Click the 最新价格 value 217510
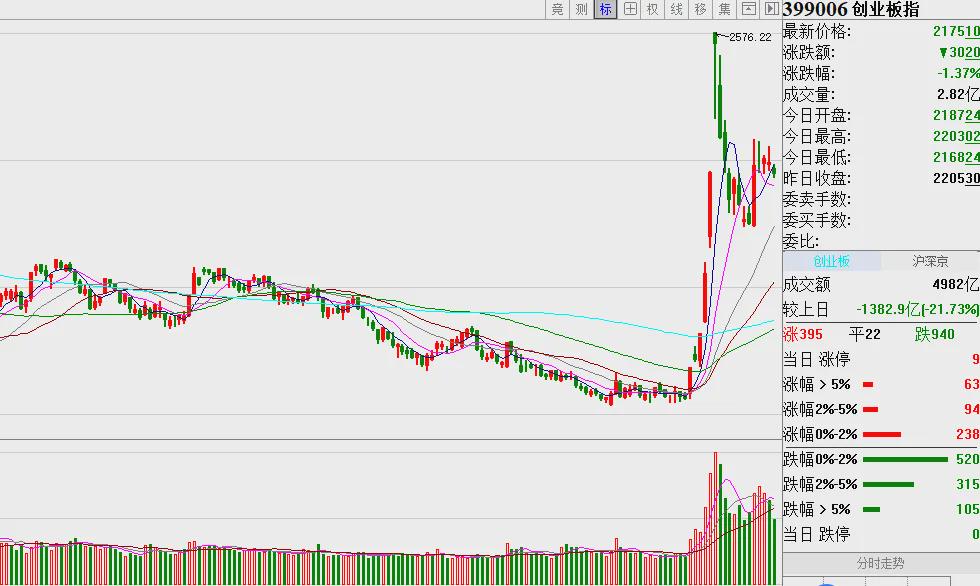The image size is (980, 586). point(956,31)
